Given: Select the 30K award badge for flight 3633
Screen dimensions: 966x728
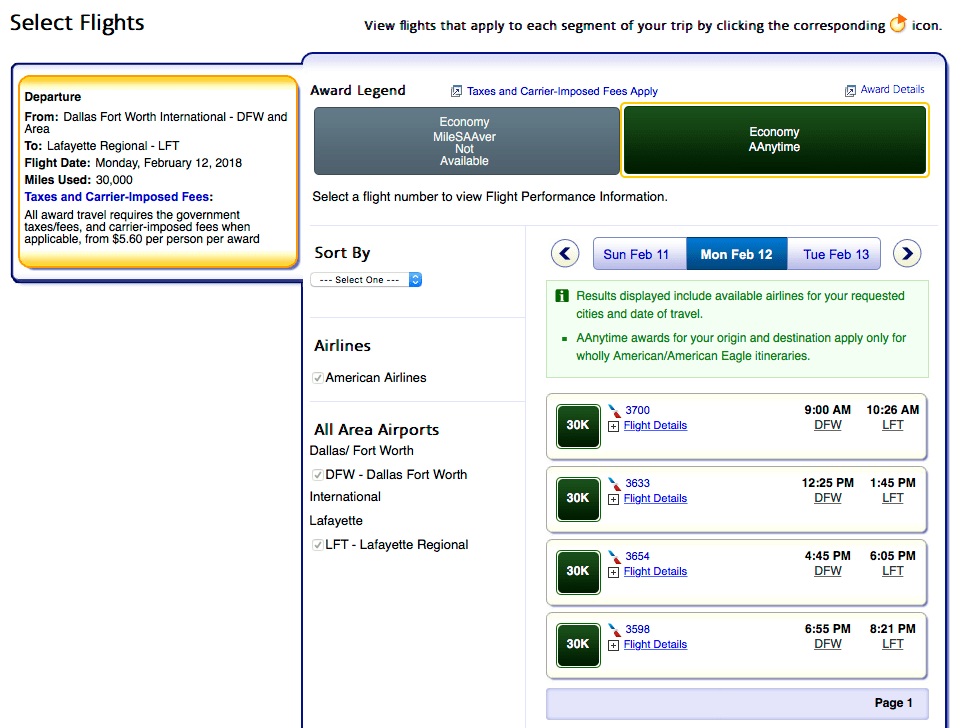Looking at the screenshot, I should (578, 499).
